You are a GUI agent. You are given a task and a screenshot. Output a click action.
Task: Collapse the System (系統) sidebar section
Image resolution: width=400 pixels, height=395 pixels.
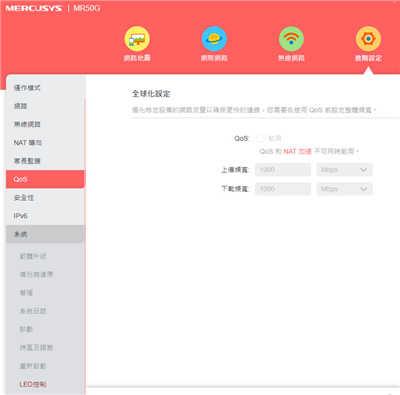coord(45,234)
